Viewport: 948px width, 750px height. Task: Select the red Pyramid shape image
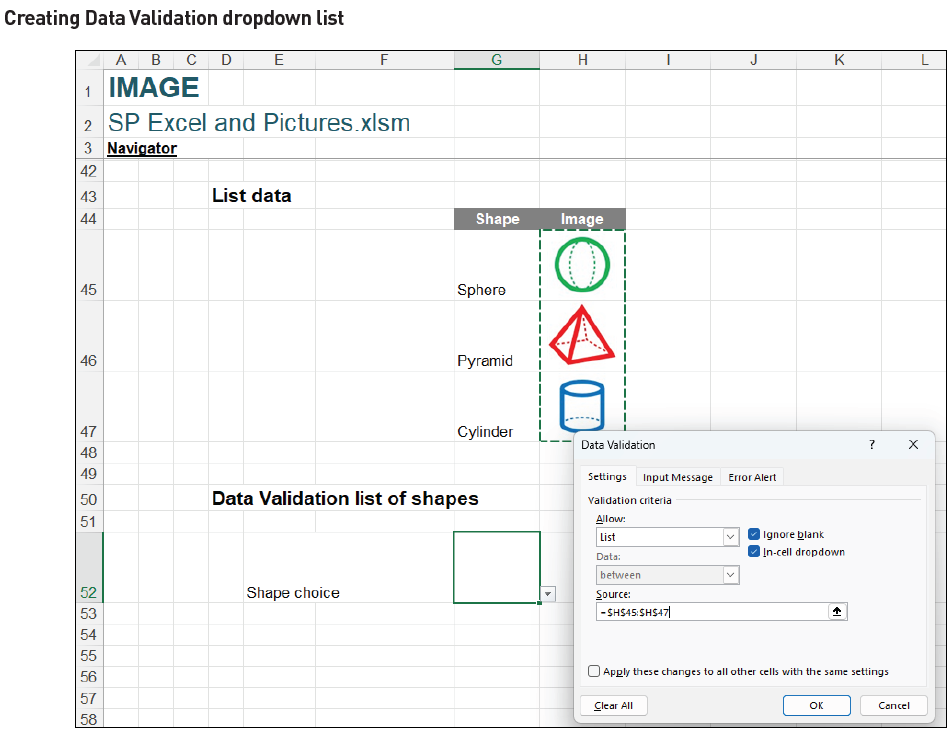coord(581,336)
